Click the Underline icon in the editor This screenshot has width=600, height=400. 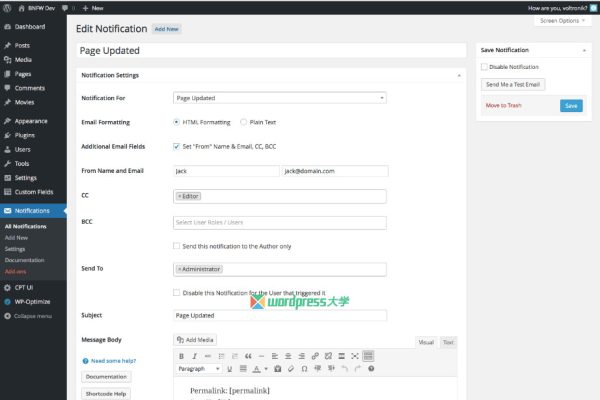click(x=230, y=369)
